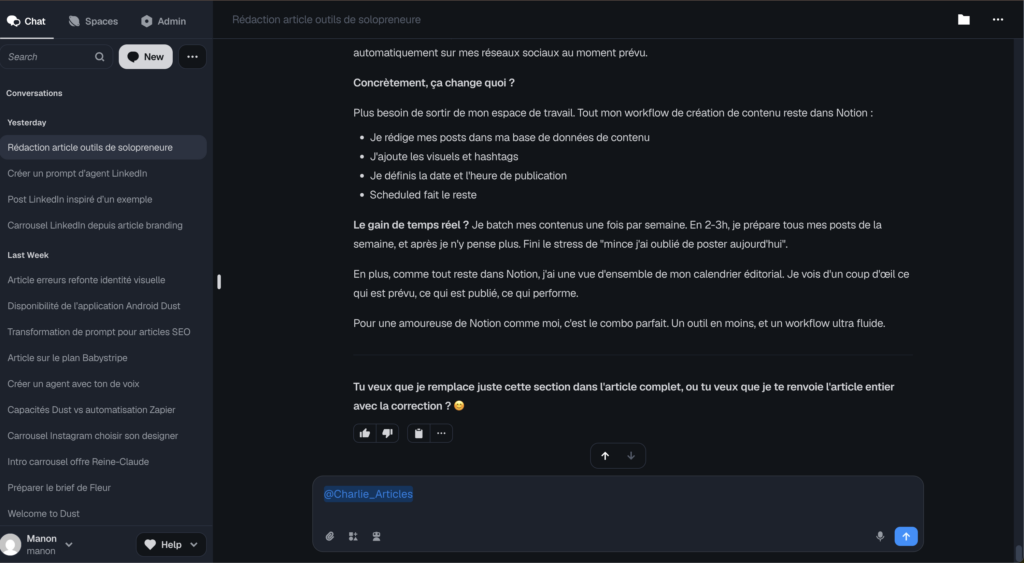Send the message with the blue arrow button
The height and width of the screenshot is (563, 1024).
coord(906,536)
